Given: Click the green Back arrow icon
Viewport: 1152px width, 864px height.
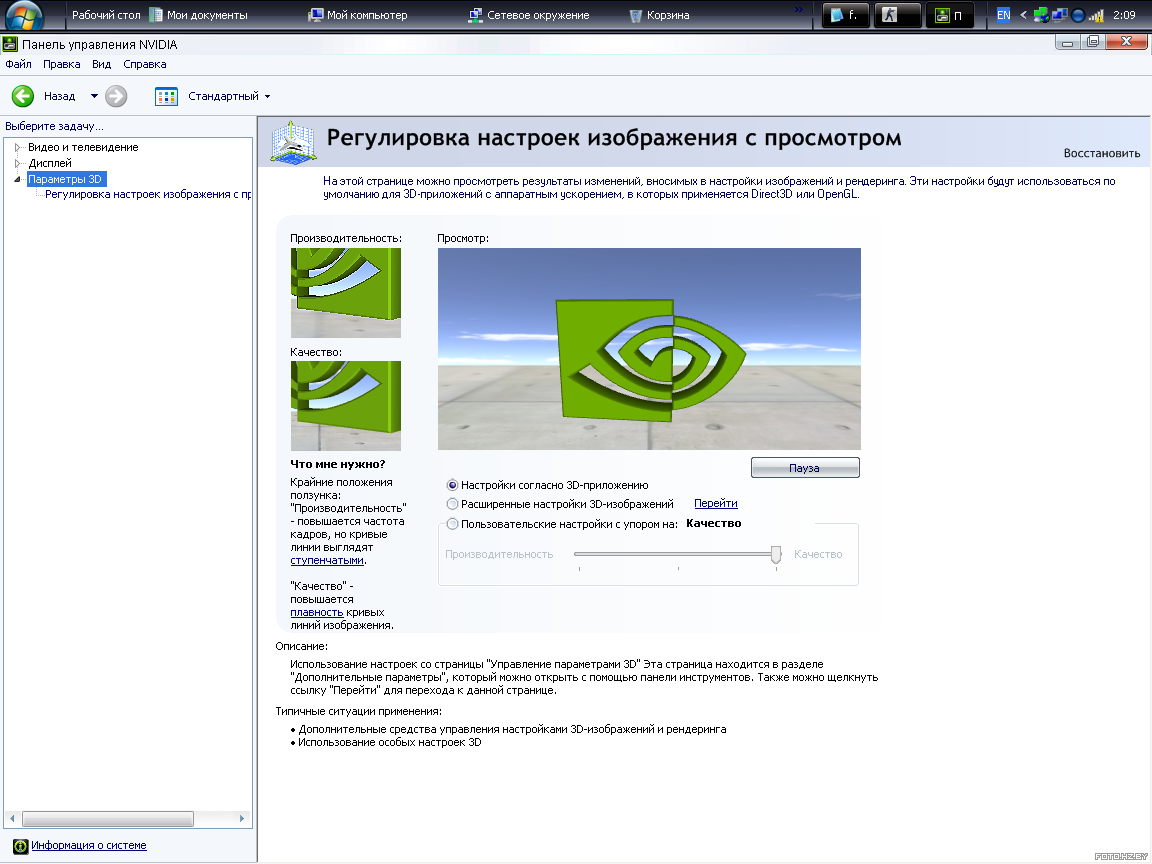Looking at the screenshot, I should pos(23,96).
